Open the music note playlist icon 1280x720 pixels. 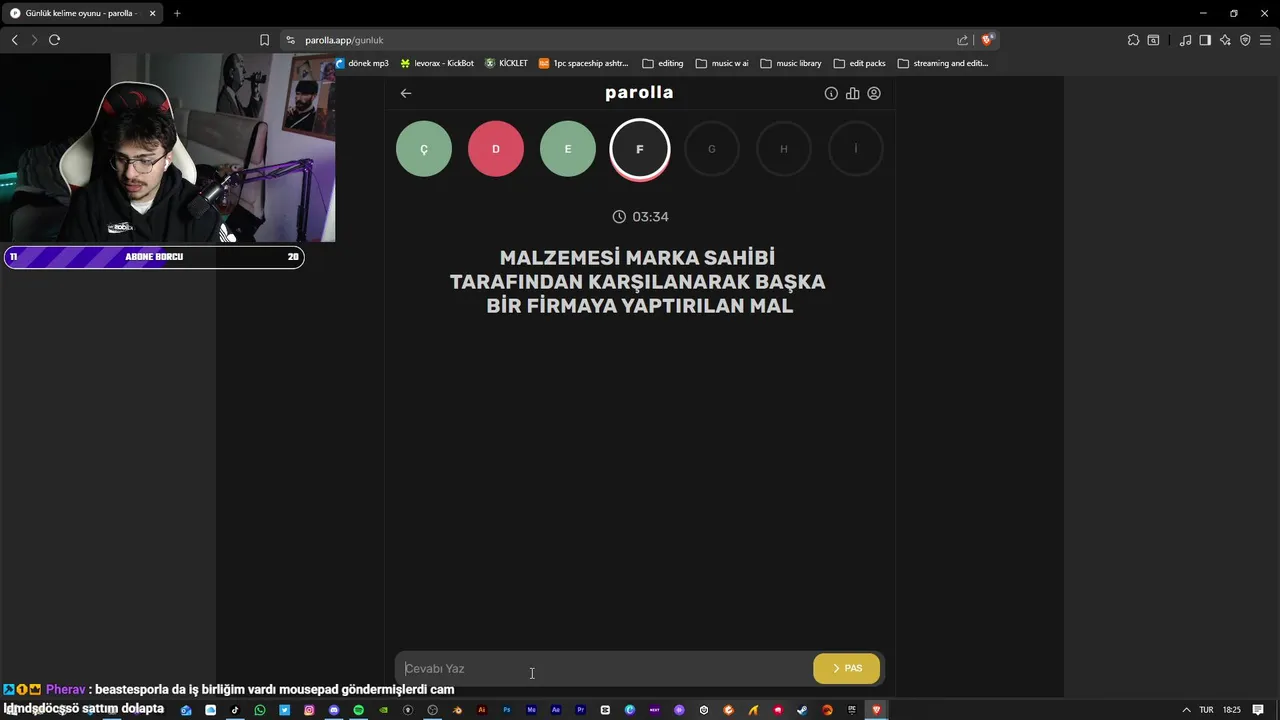pos(1185,40)
